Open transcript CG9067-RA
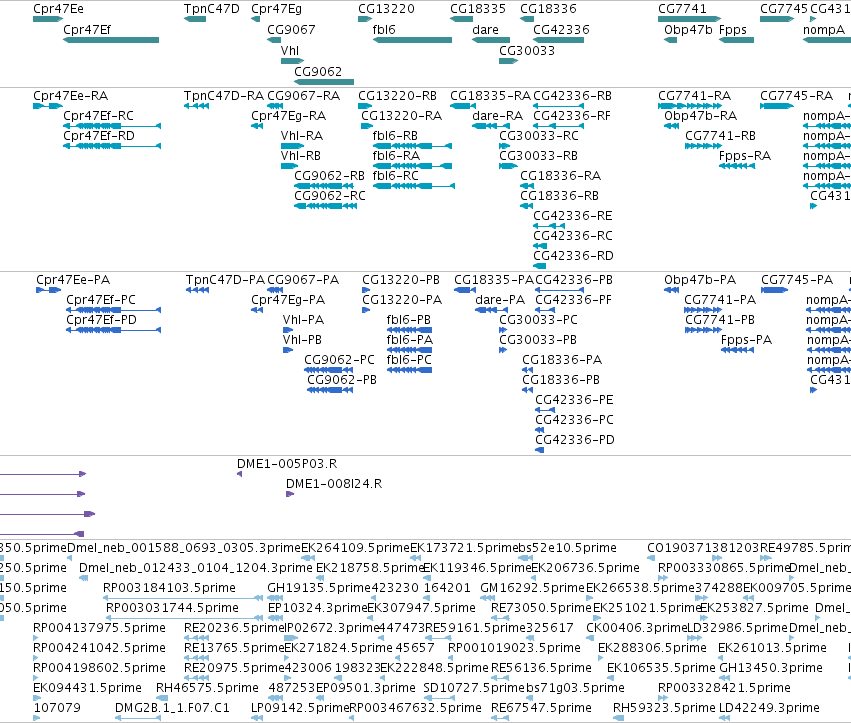Image resolution: width=851 pixels, height=723 pixels. (303, 96)
